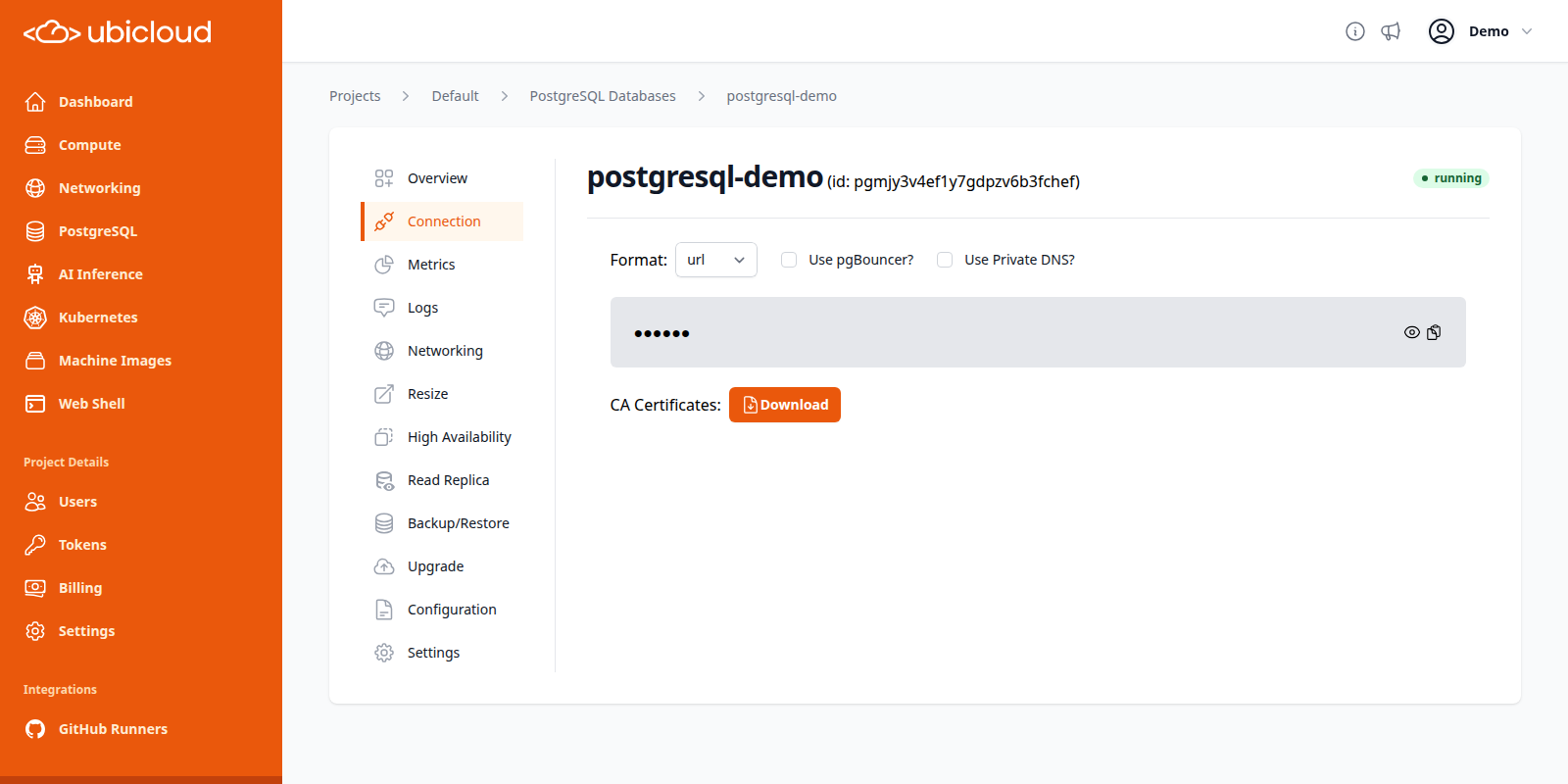Click the PostgreSQL database icon in sidebar

coord(35,231)
